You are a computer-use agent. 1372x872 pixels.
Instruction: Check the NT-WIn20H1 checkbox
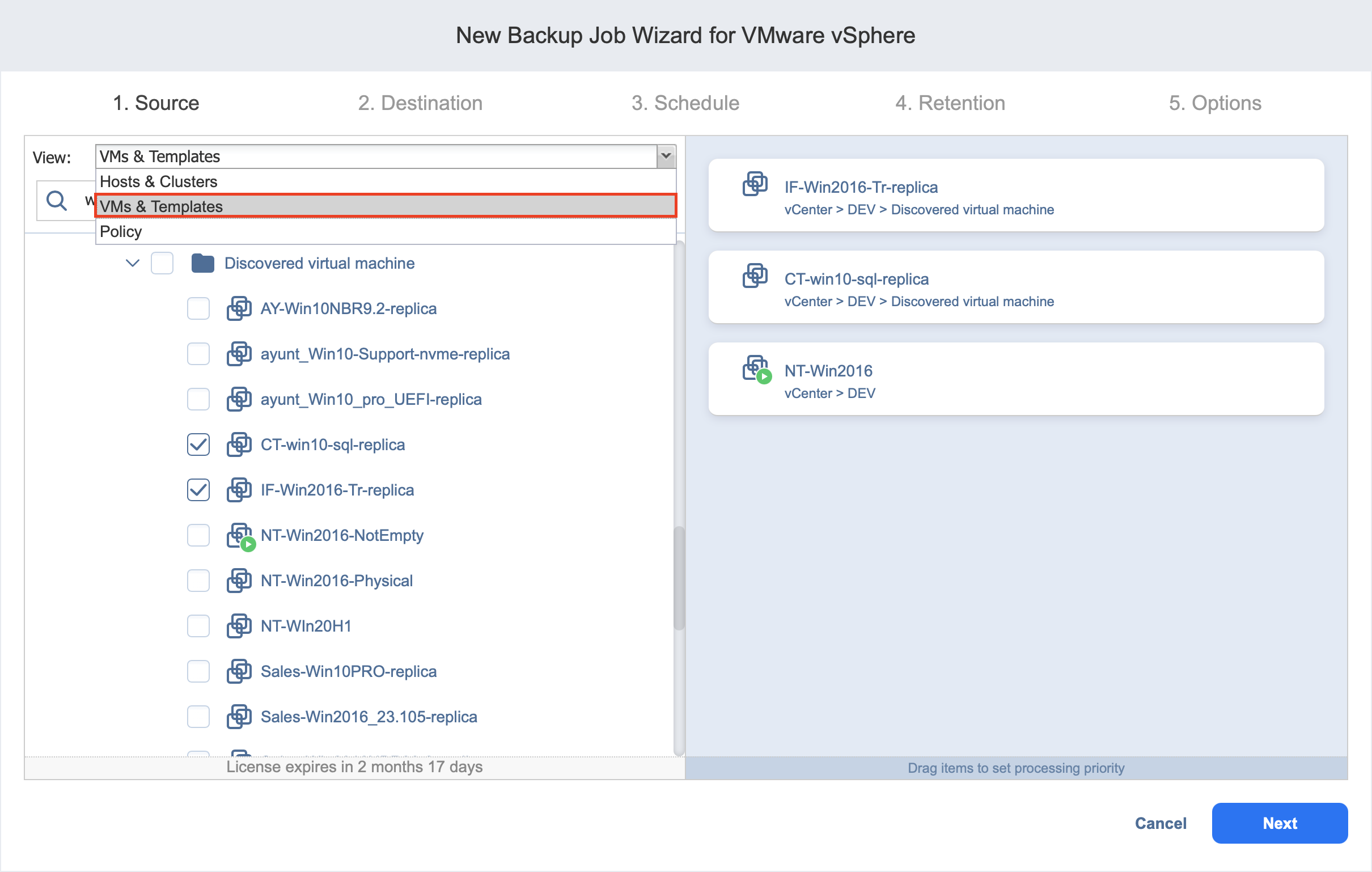pyautogui.click(x=198, y=626)
